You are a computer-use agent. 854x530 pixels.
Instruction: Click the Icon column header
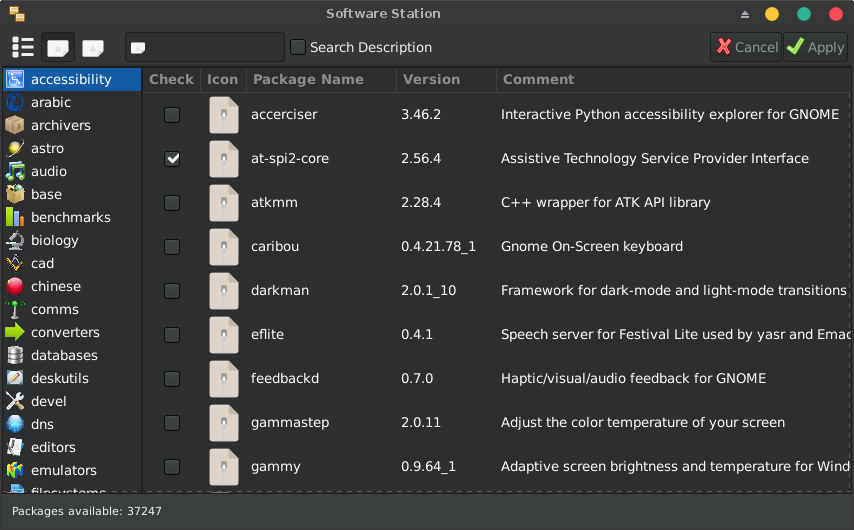(x=223, y=80)
